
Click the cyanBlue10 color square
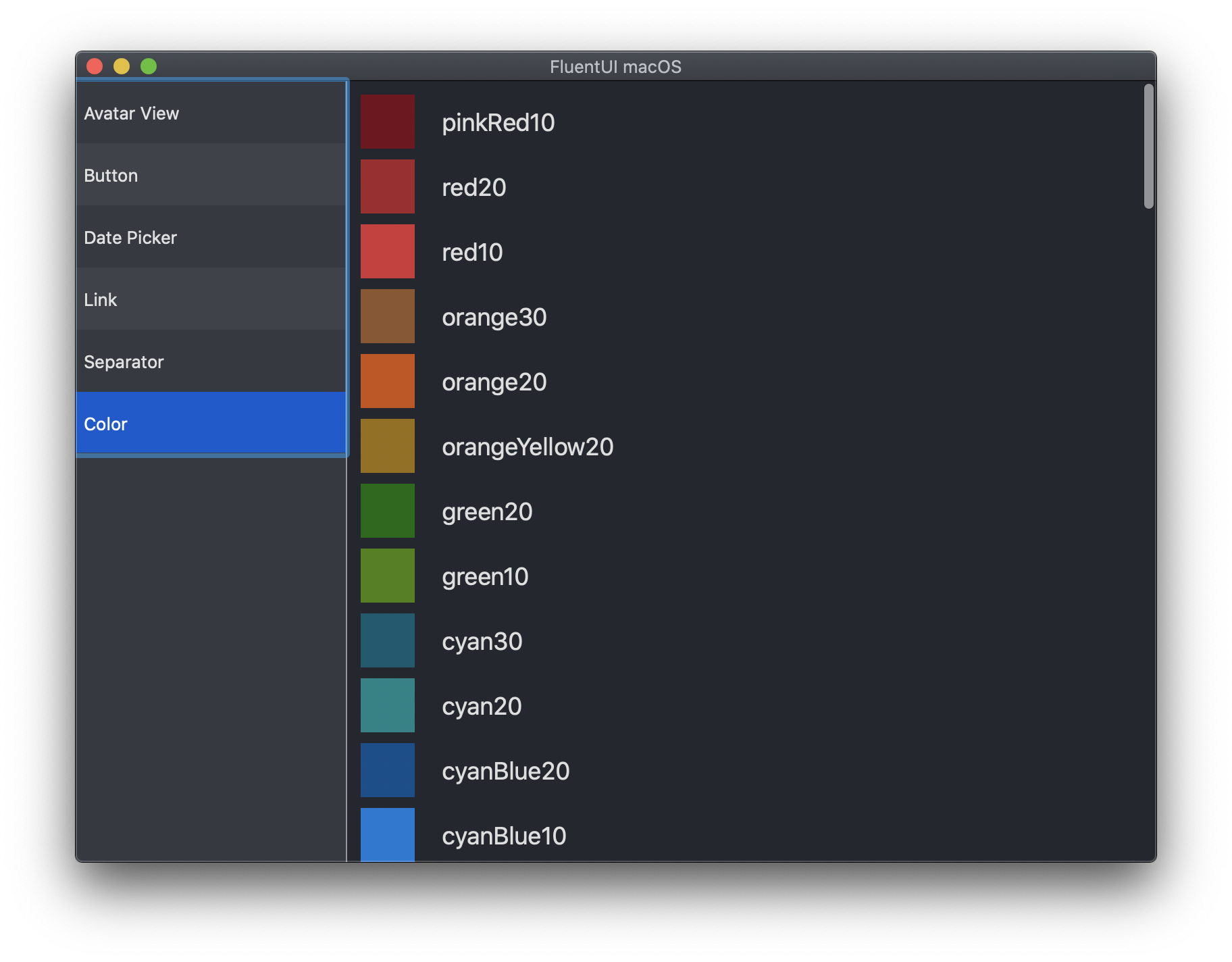point(388,835)
